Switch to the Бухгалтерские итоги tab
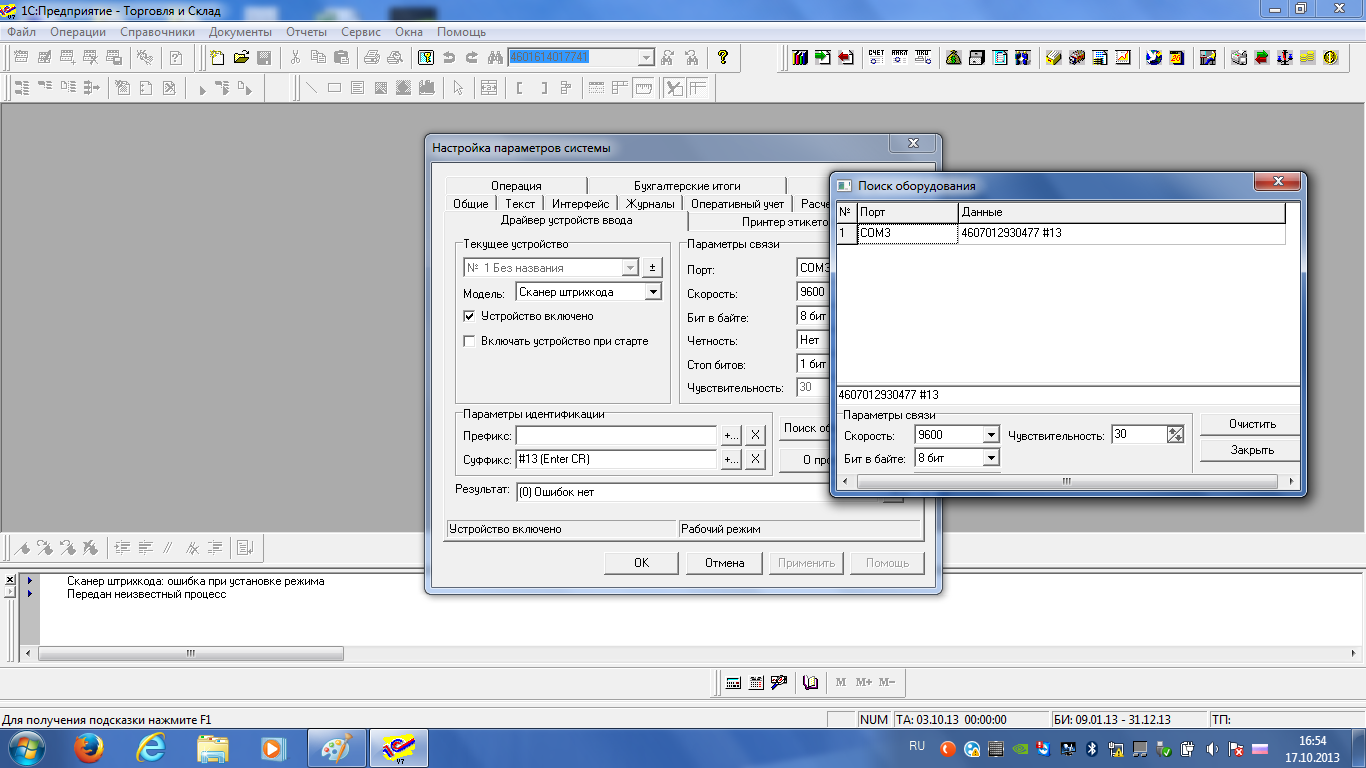This screenshot has width=1366, height=768. [x=687, y=186]
